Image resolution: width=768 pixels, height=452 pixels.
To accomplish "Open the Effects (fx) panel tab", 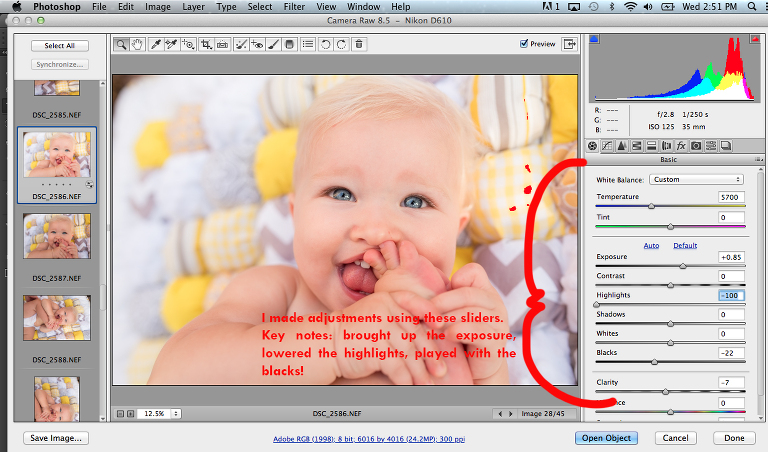I will pyautogui.click(x=681, y=145).
